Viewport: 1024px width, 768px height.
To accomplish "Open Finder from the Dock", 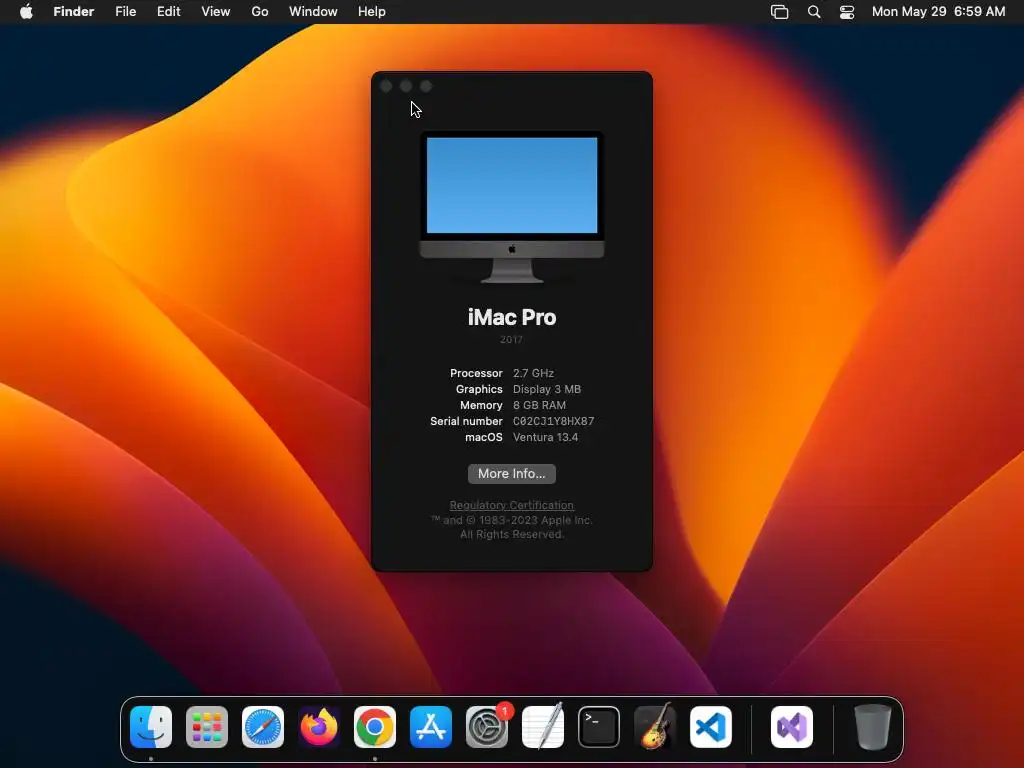I will [x=151, y=727].
